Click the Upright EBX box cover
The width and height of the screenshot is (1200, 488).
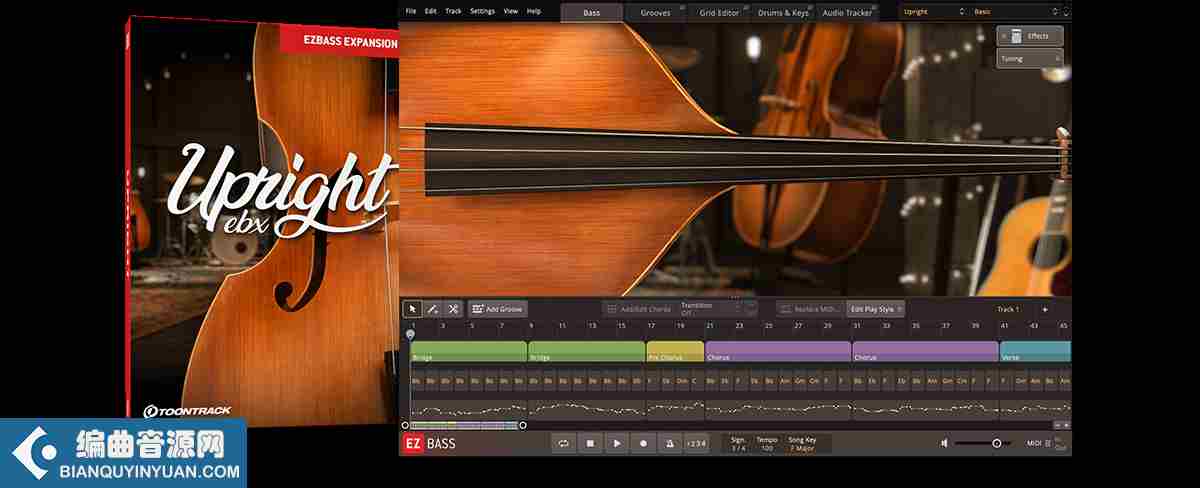(x=262, y=220)
